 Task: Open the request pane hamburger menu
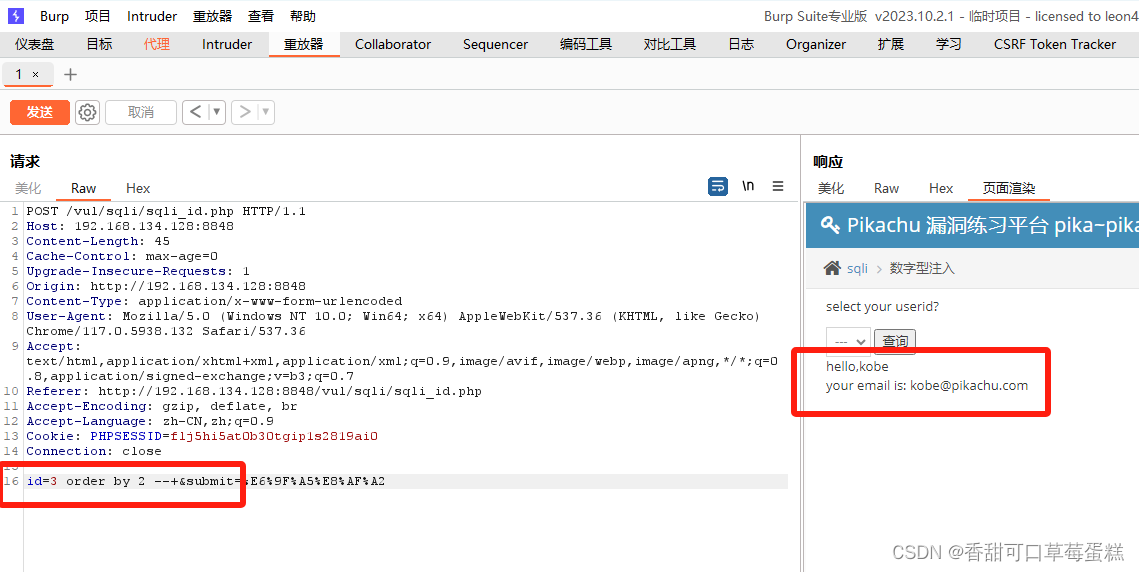(x=778, y=186)
